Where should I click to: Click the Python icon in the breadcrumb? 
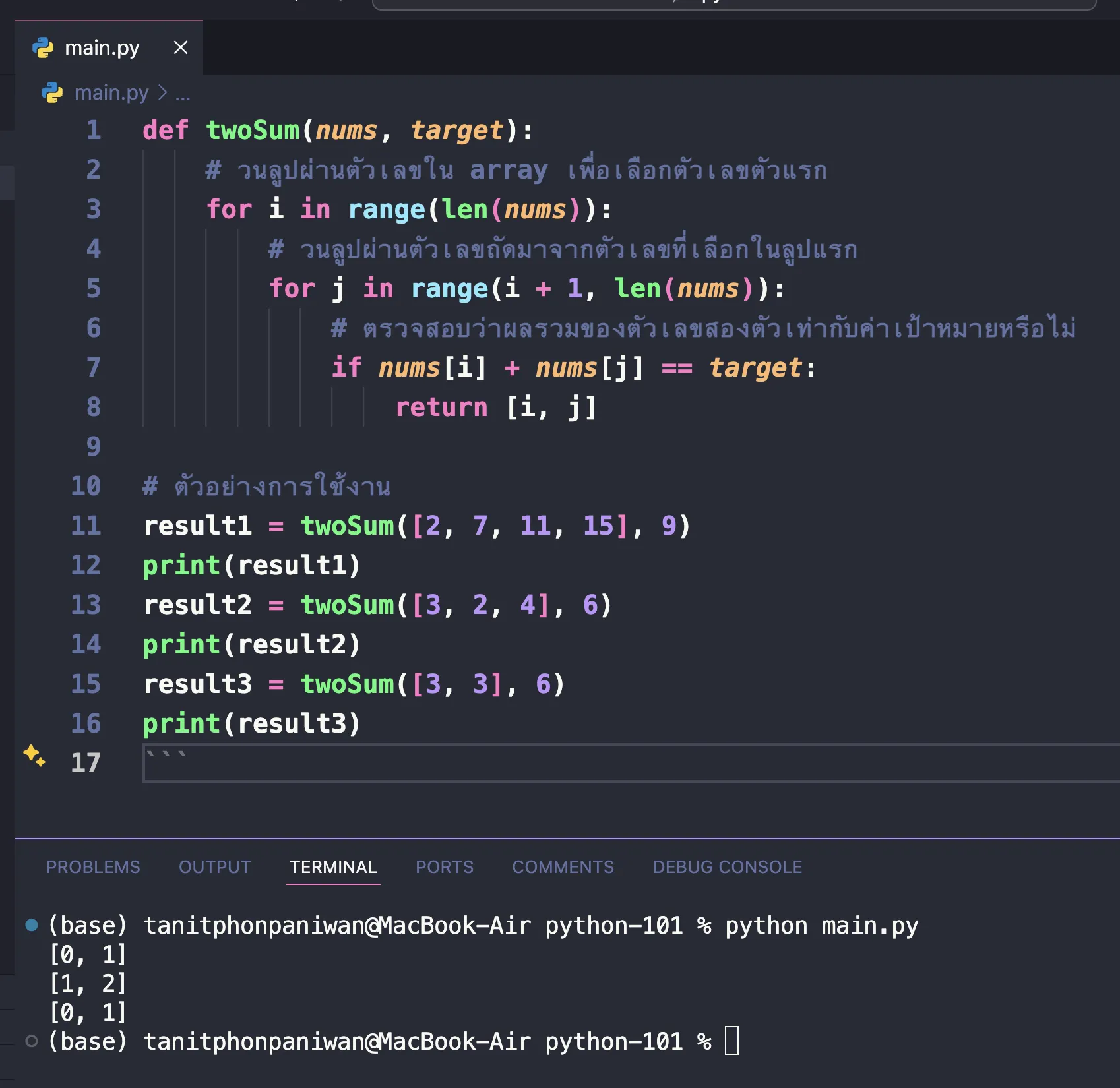[52, 93]
